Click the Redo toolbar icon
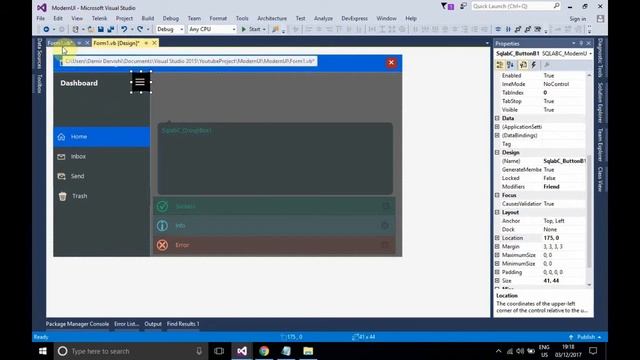Viewport: 640px width, 360px height. (140, 29)
